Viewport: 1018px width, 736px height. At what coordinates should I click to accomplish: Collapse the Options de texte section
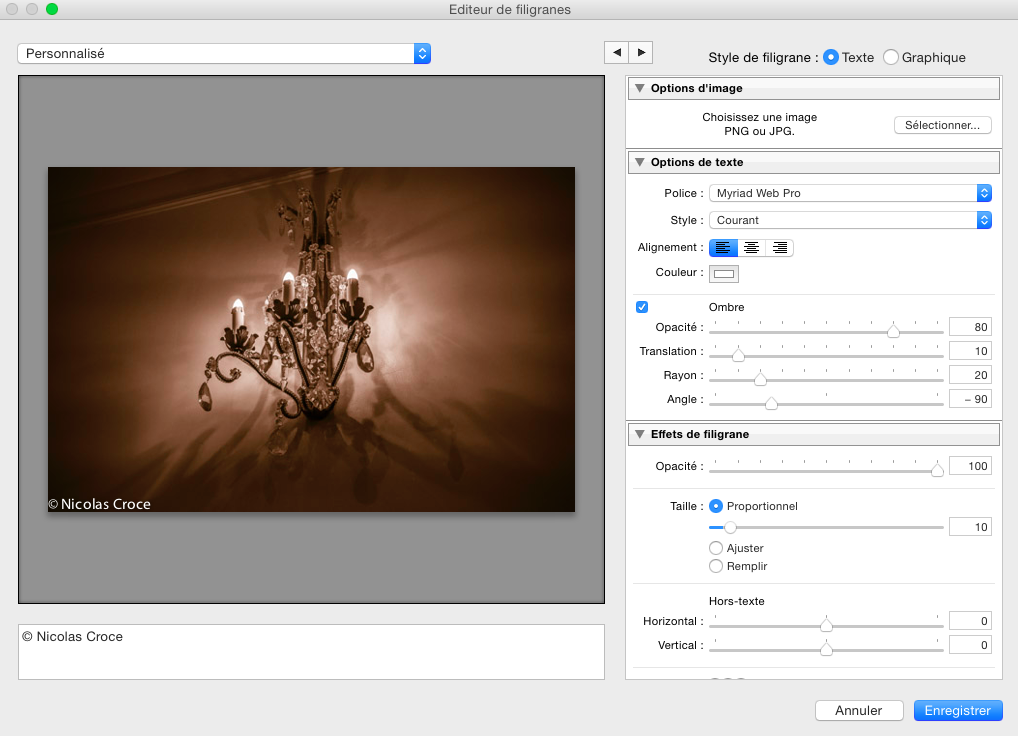tap(639, 162)
